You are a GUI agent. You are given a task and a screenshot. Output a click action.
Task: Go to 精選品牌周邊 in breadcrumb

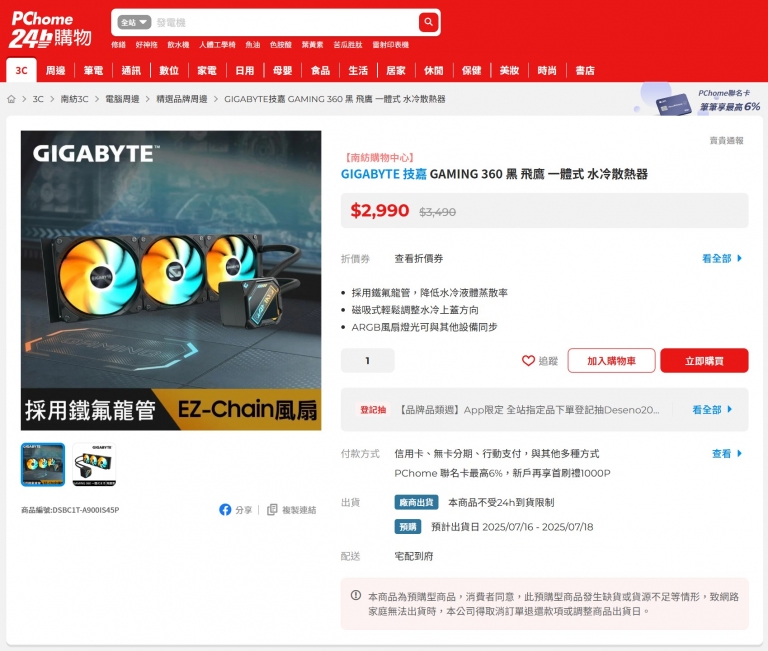182,99
